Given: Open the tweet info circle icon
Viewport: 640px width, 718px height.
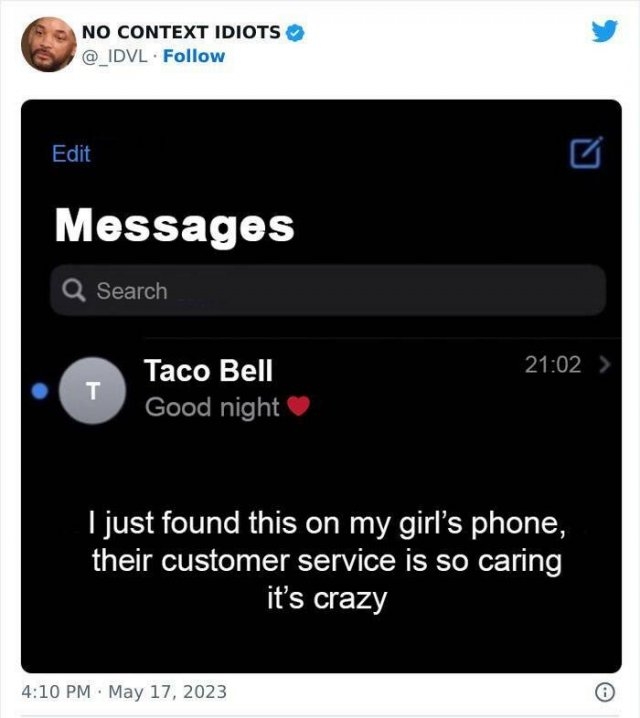Looking at the screenshot, I should (x=604, y=692).
